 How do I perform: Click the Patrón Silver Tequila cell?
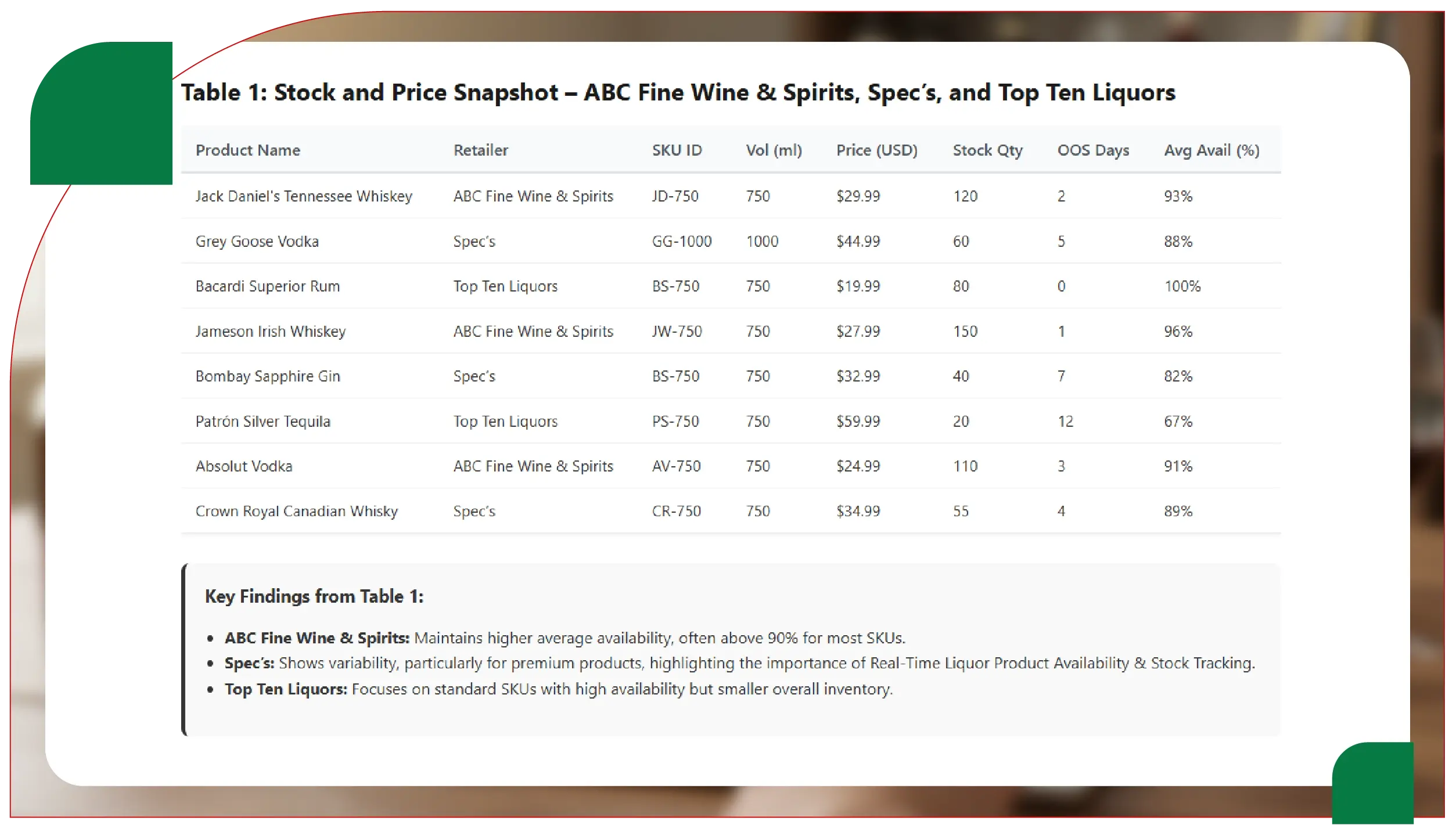point(263,422)
